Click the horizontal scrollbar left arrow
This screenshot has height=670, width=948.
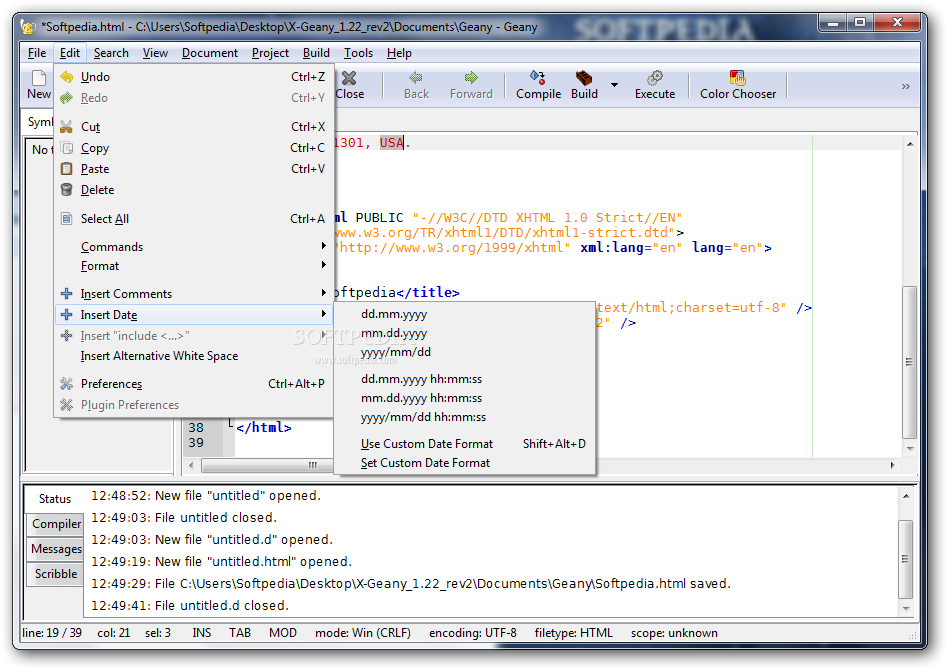coord(192,465)
